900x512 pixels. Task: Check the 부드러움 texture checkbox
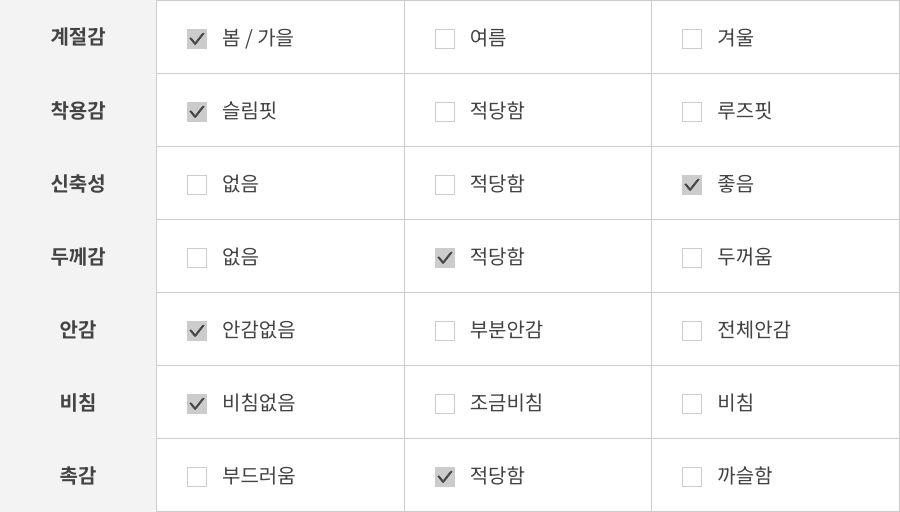tap(197, 477)
